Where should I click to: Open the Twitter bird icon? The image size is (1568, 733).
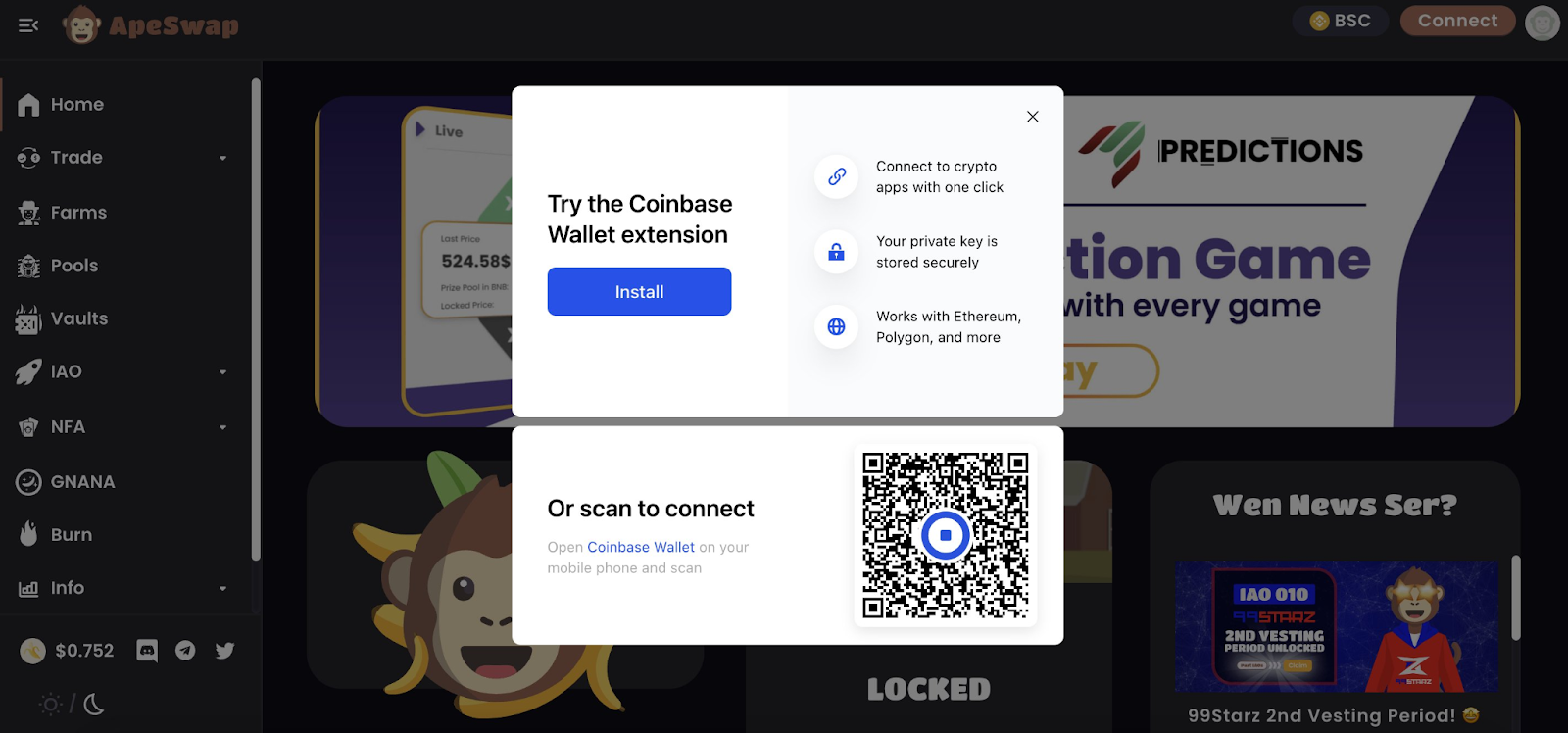(x=224, y=651)
